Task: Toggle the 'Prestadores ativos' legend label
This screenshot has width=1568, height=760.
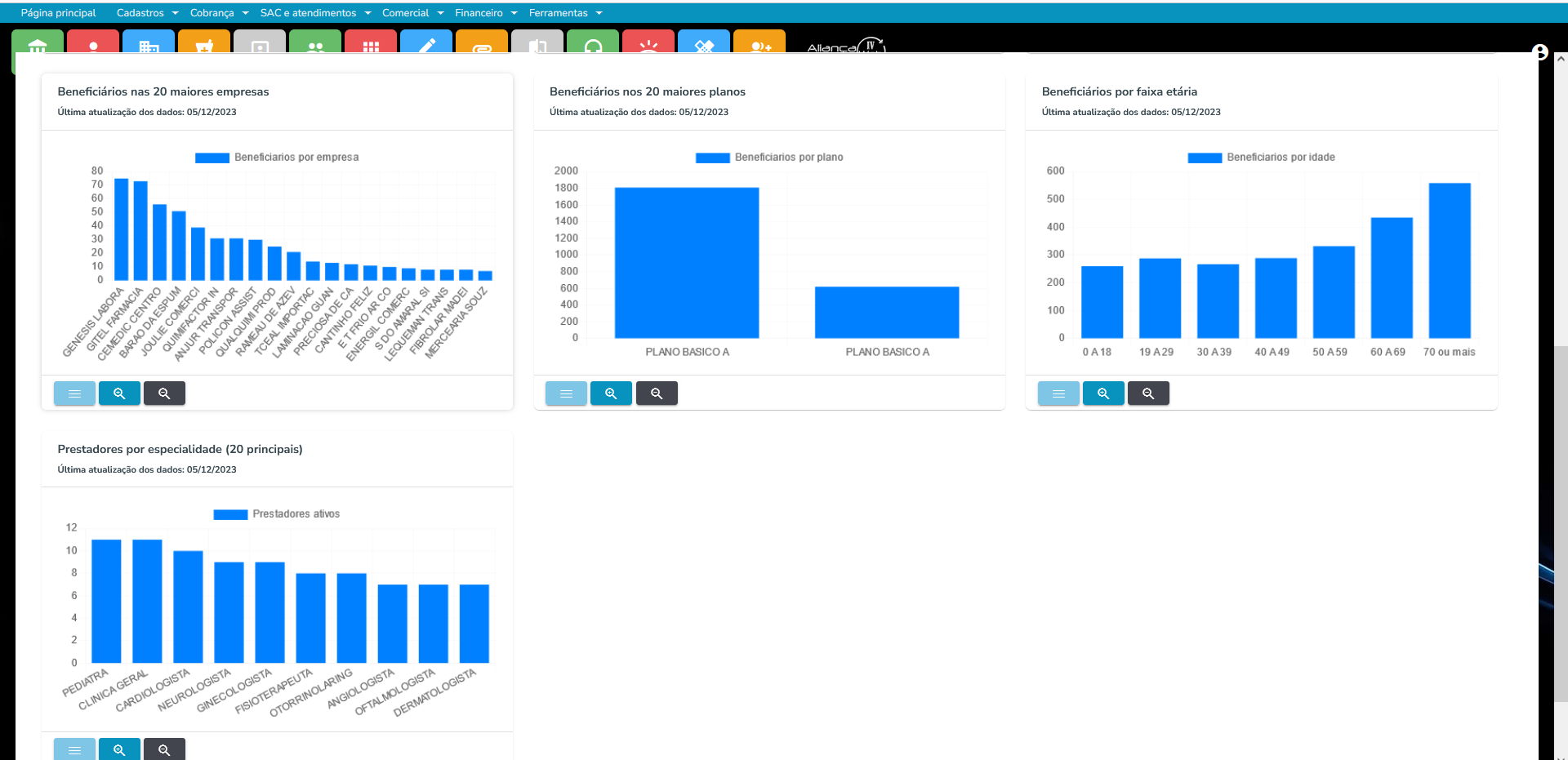Action: (296, 514)
